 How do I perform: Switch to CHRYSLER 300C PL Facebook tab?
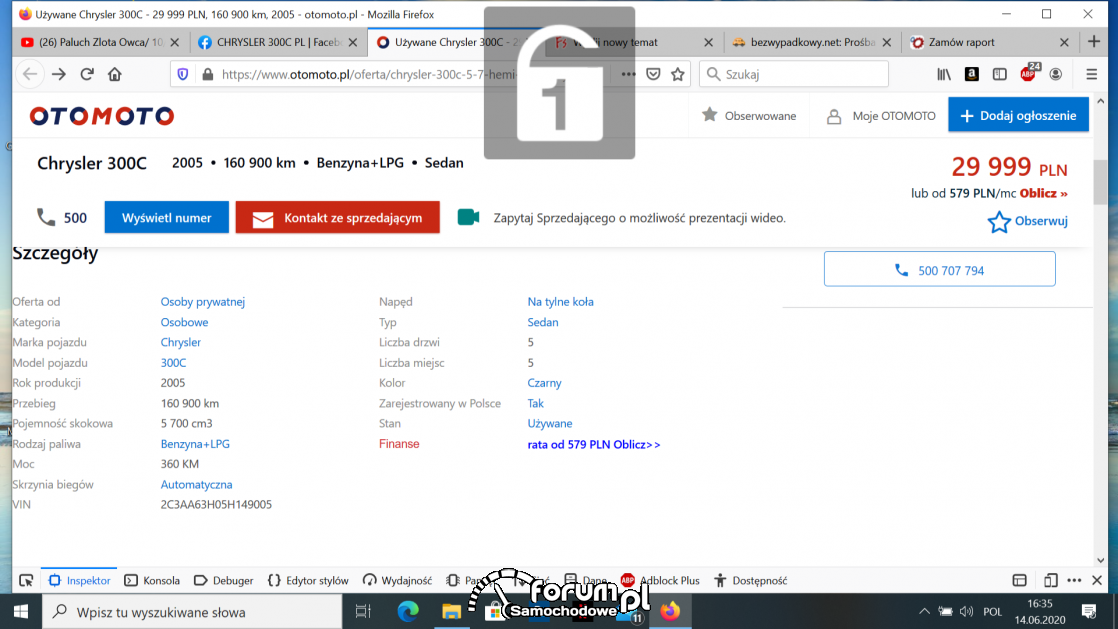(x=278, y=42)
